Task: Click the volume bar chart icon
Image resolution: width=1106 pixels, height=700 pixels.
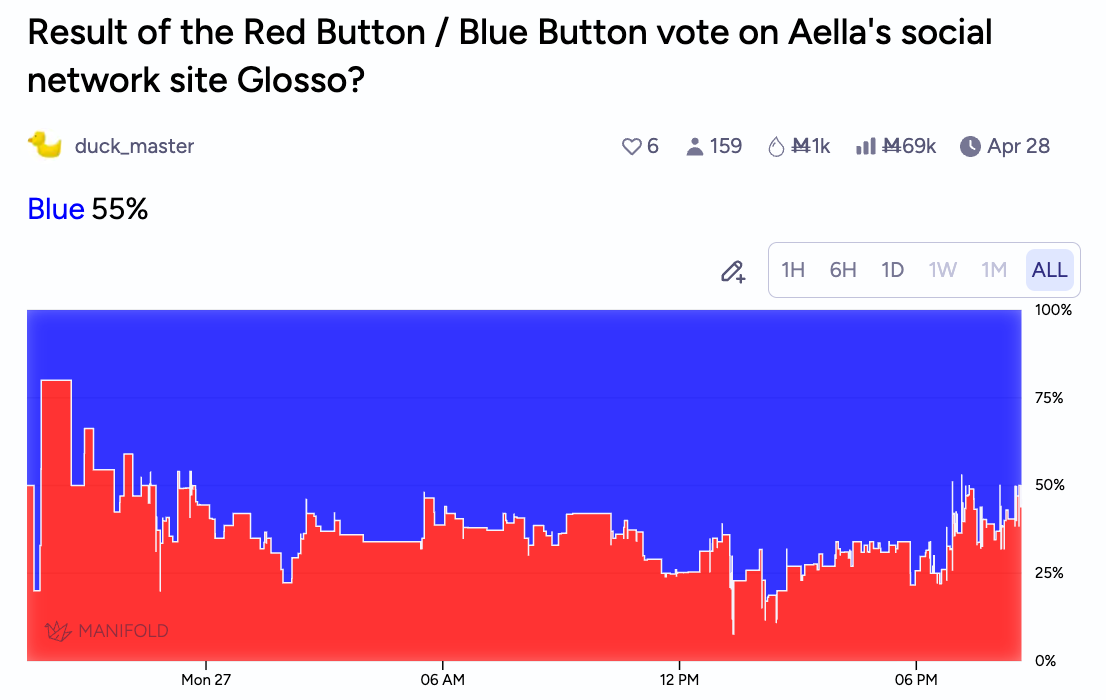Action: click(x=866, y=147)
